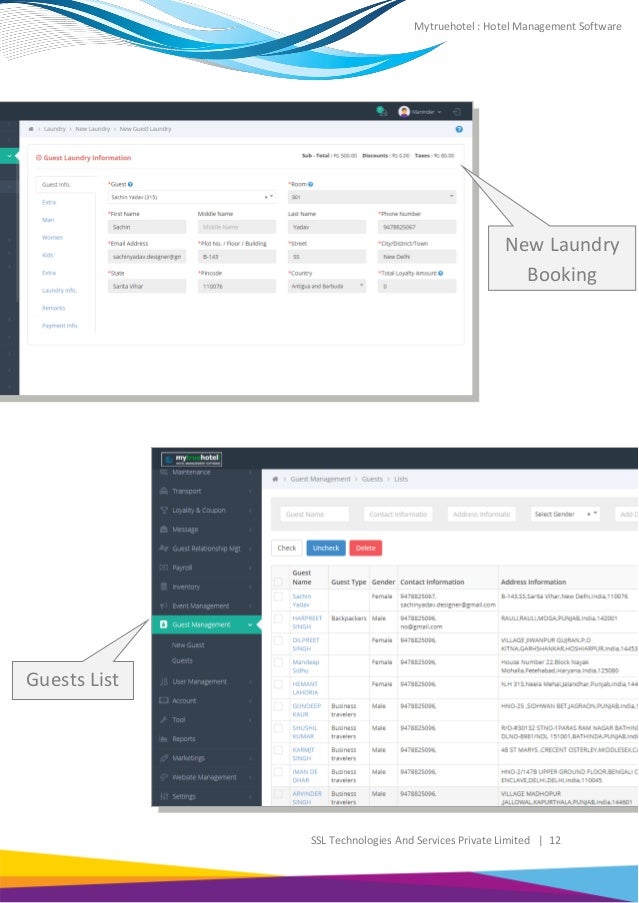Click the Account sidebar icon
639x903 pixels.
[163, 701]
